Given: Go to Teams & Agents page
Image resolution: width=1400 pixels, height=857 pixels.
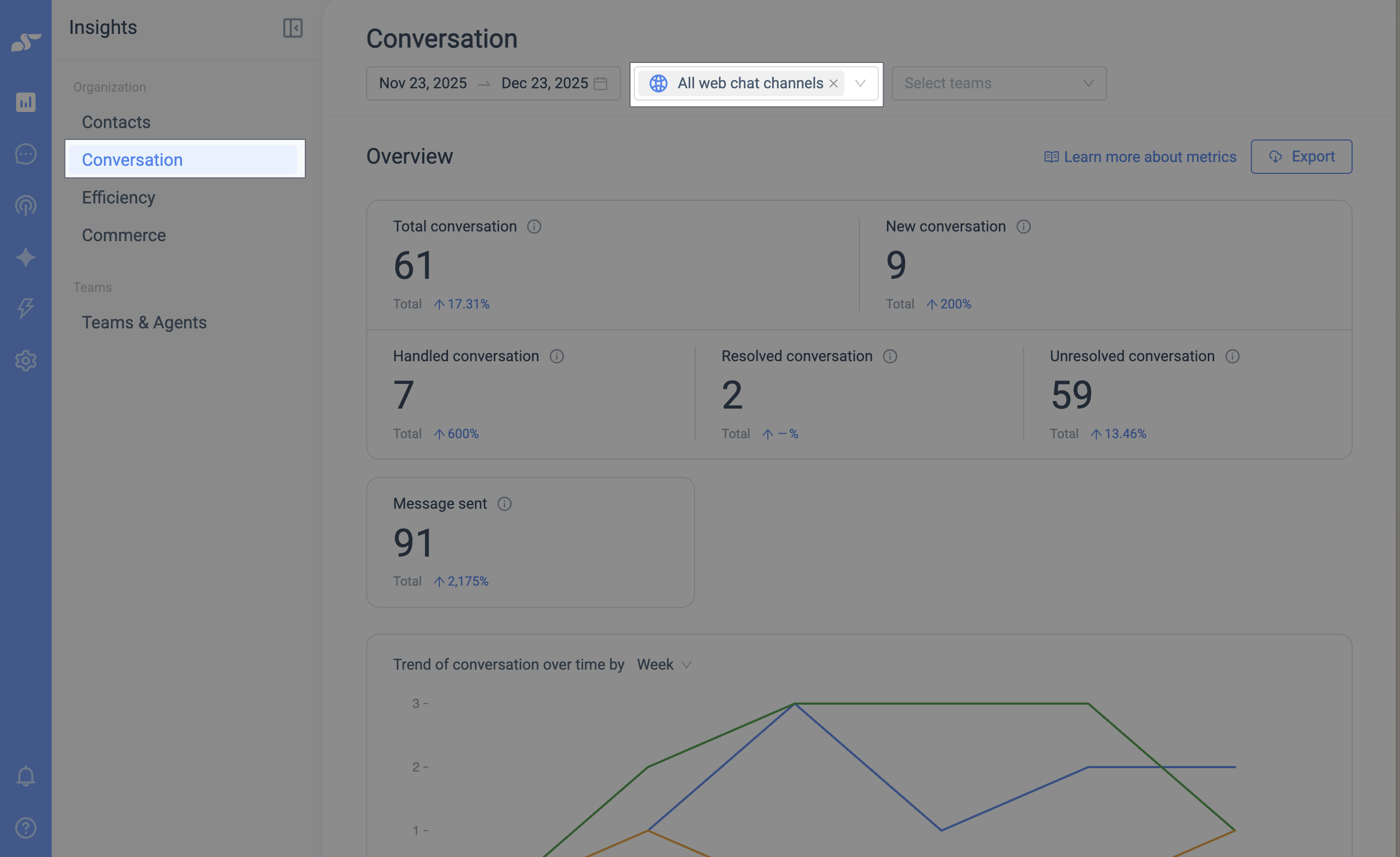Looking at the screenshot, I should coord(144,322).
